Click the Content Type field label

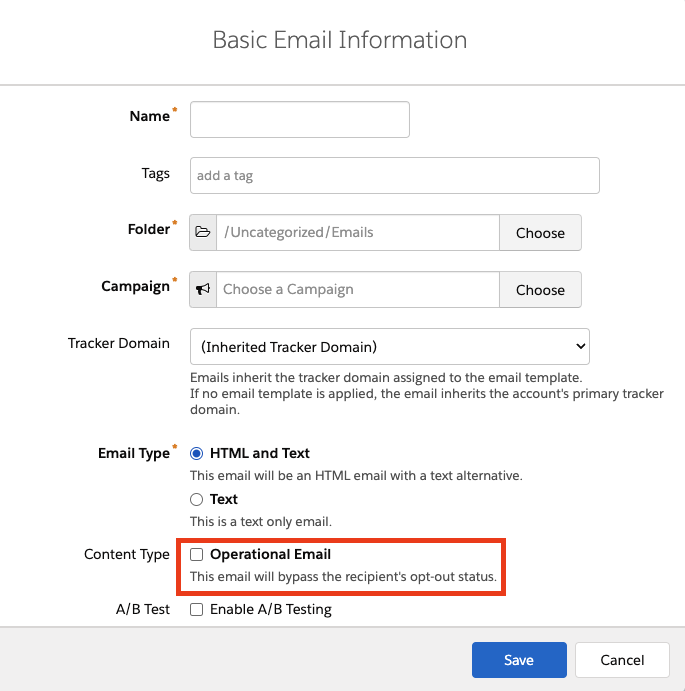(x=127, y=554)
